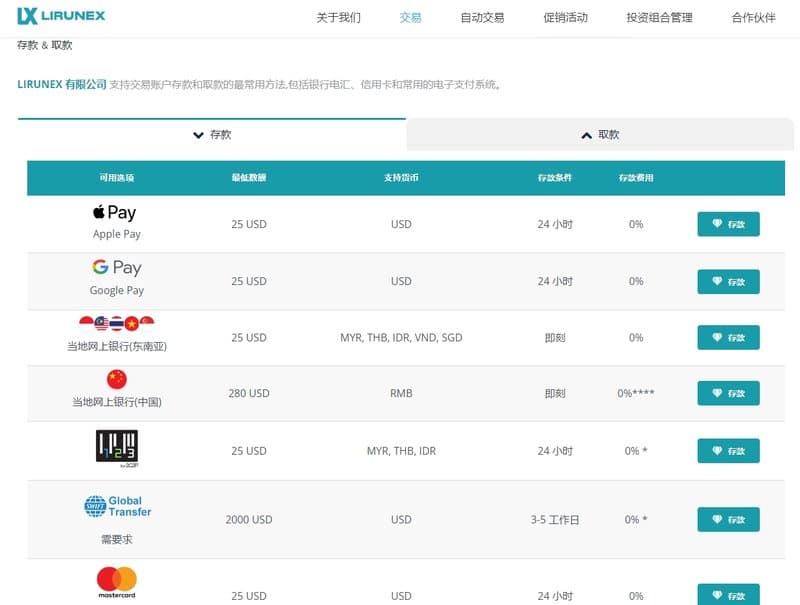Click the LIRUNEX logo
The image size is (800, 605).
click(x=61, y=16)
